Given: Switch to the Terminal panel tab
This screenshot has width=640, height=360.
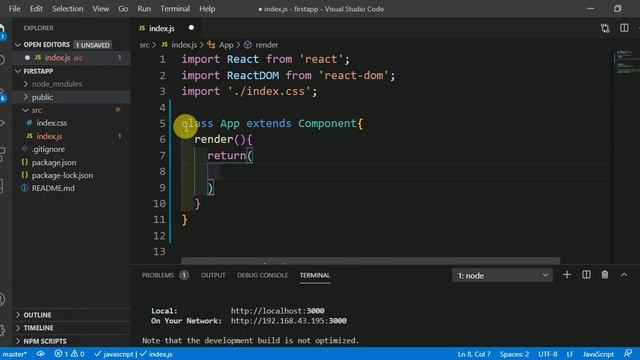Looking at the screenshot, I should click(315, 275).
